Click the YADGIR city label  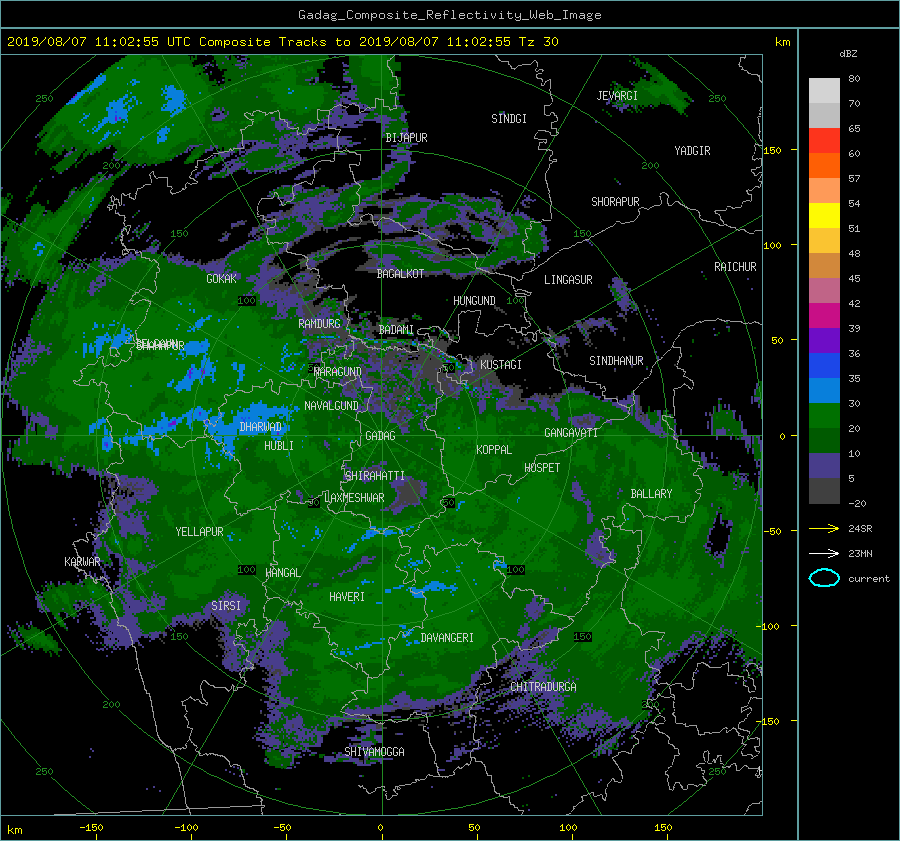point(692,151)
